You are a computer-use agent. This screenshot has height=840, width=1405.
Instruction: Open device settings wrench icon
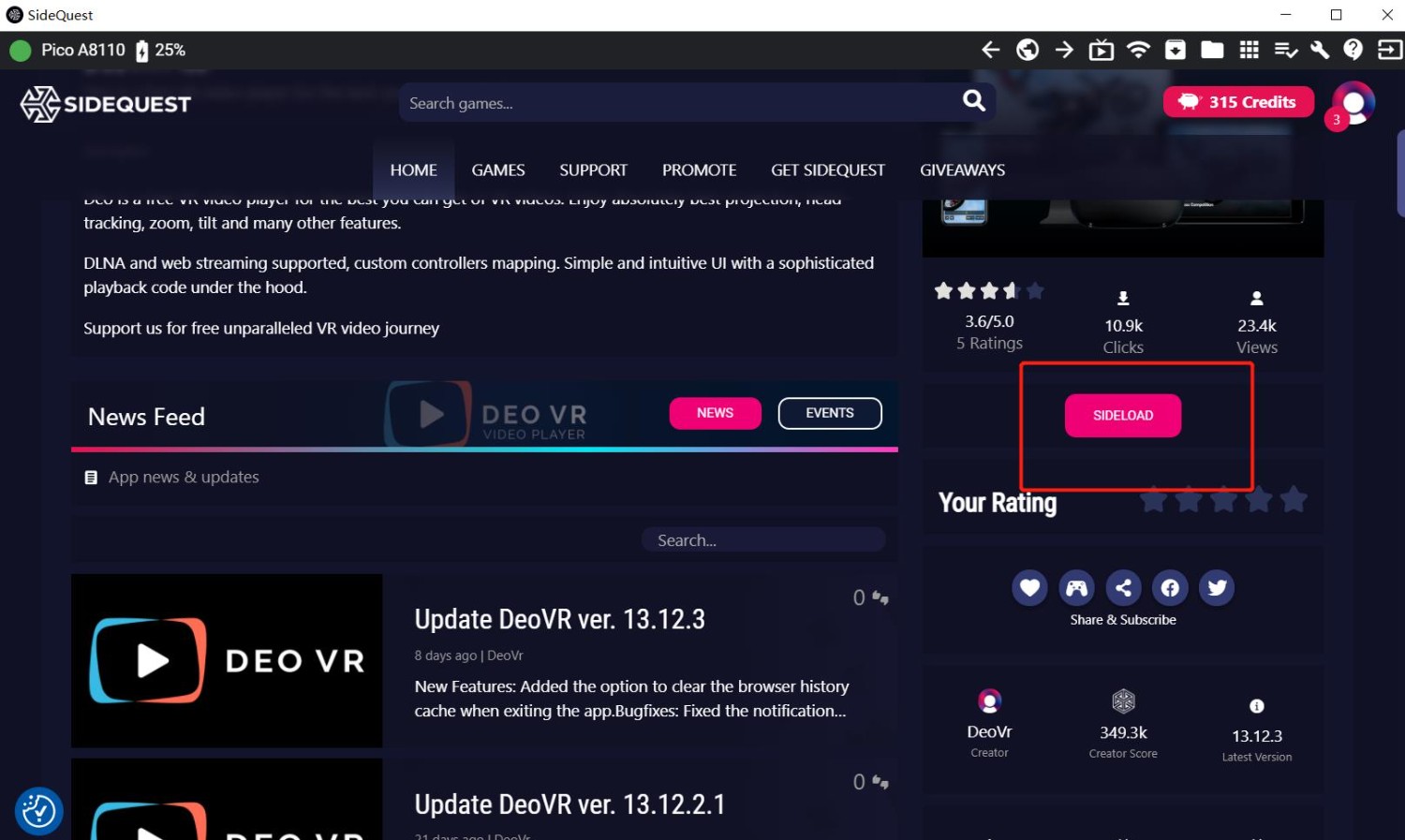pyautogui.click(x=1320, y=50)
